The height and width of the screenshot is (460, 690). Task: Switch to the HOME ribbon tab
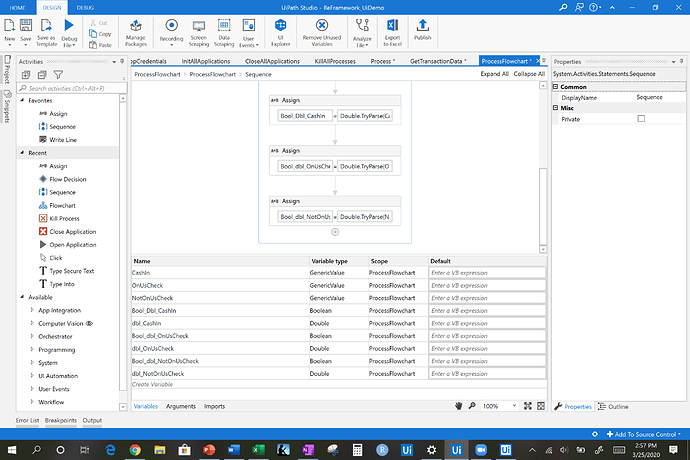click(x=18, y=7)
